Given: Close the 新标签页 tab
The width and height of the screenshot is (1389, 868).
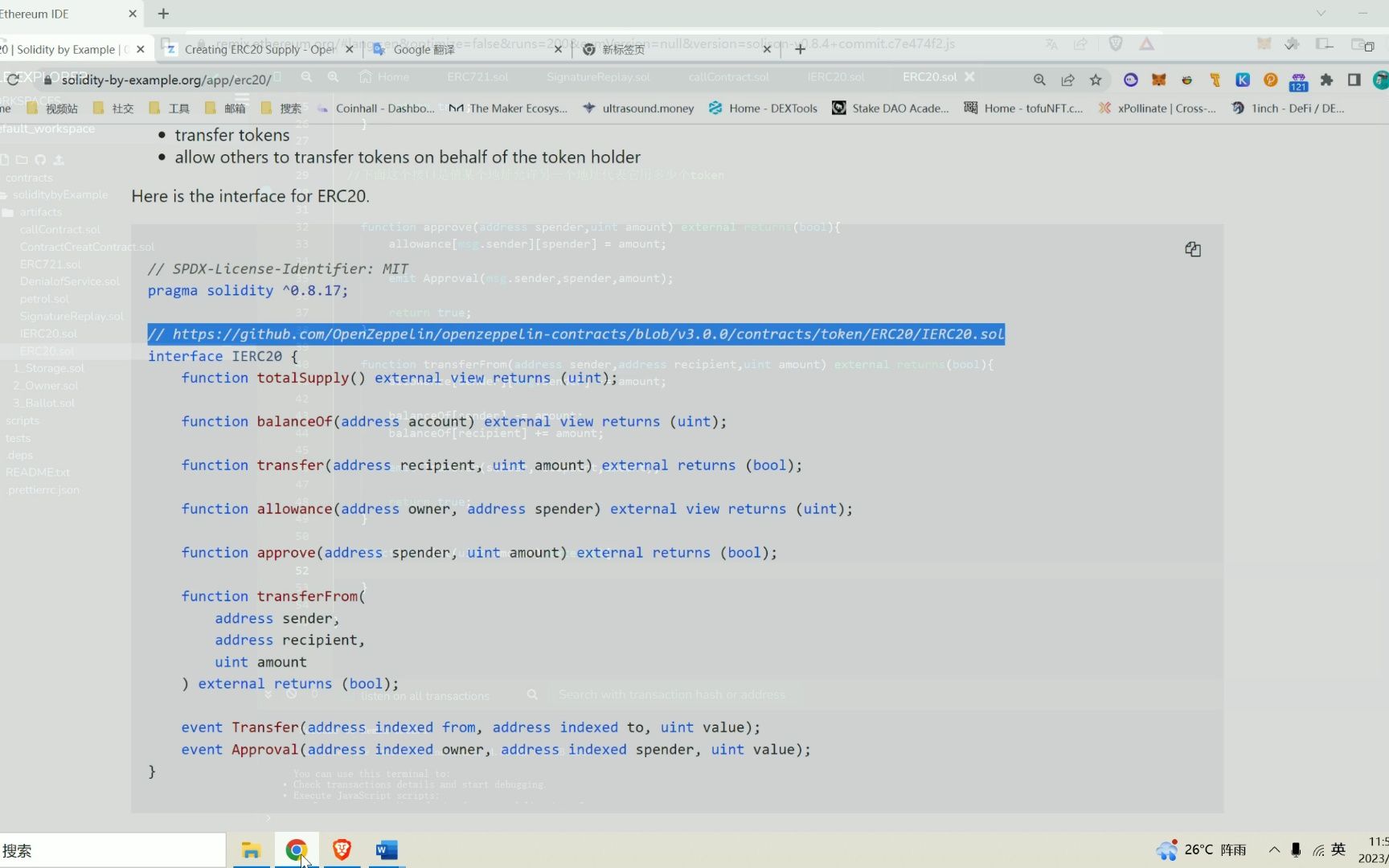Looking at the screenshot, I should [x=767, y=49].
